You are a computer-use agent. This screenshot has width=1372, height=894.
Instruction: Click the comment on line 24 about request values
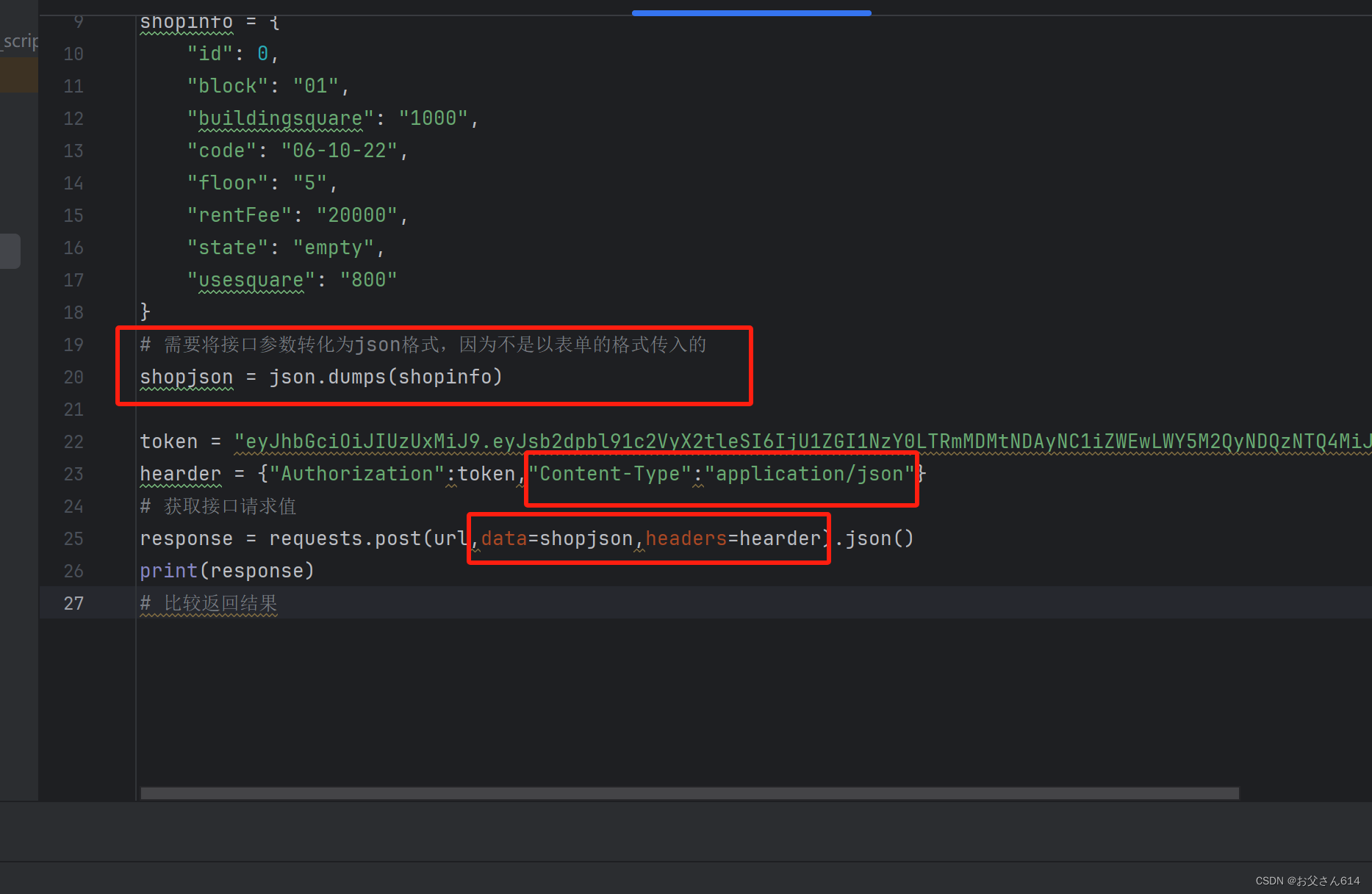click(218, 505)
